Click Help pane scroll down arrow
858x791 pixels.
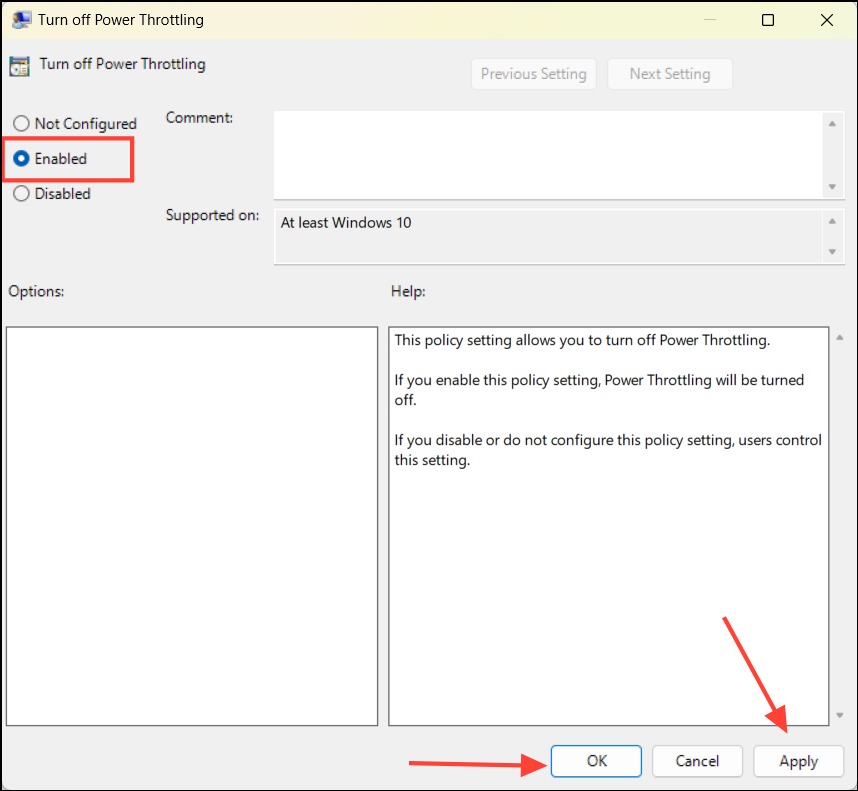point(840,716)
